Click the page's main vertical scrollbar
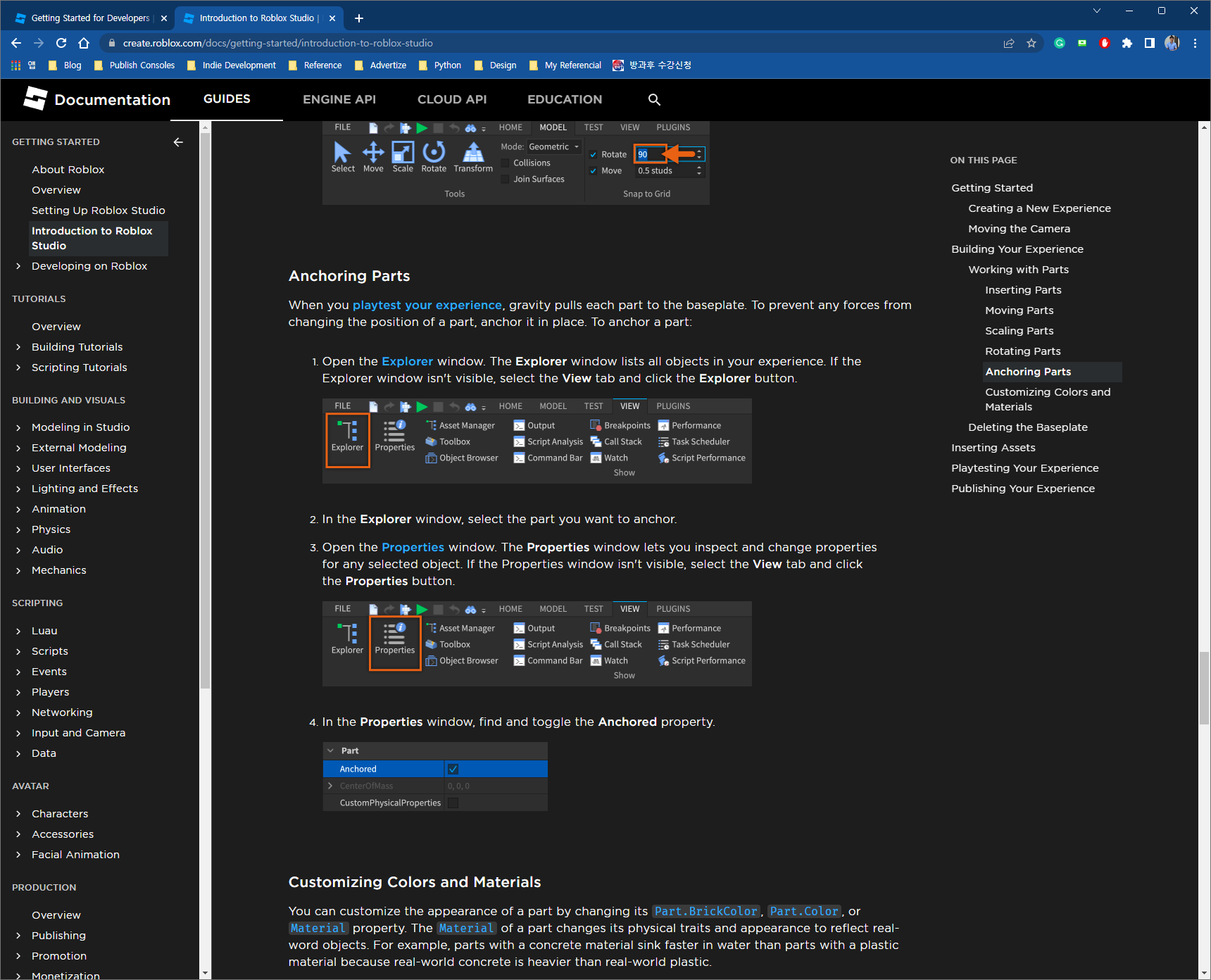 coord(1205,690)
